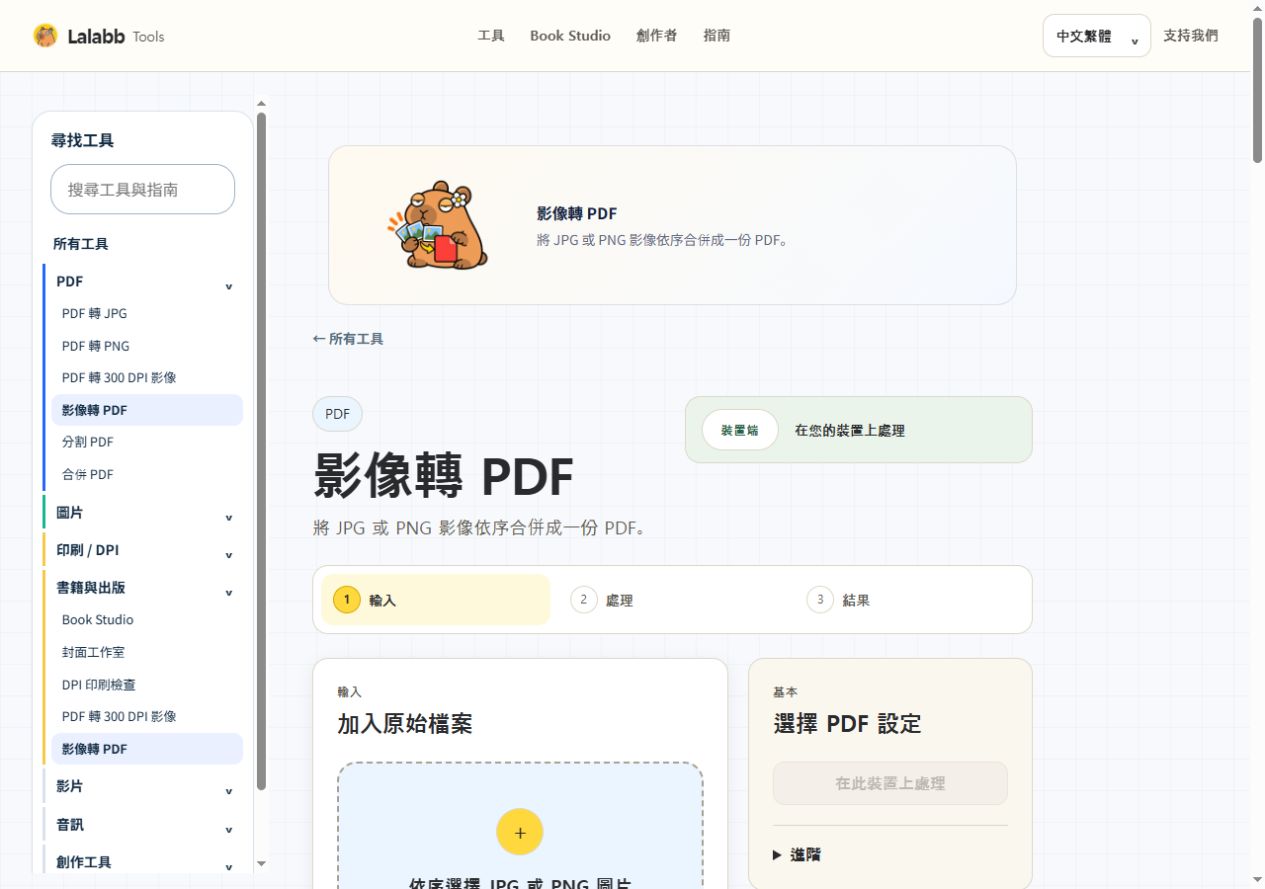This screenshot has width=1265, height=889.
Task: Go to 創作者 in top navigation
Action: (x=656, y=36)
